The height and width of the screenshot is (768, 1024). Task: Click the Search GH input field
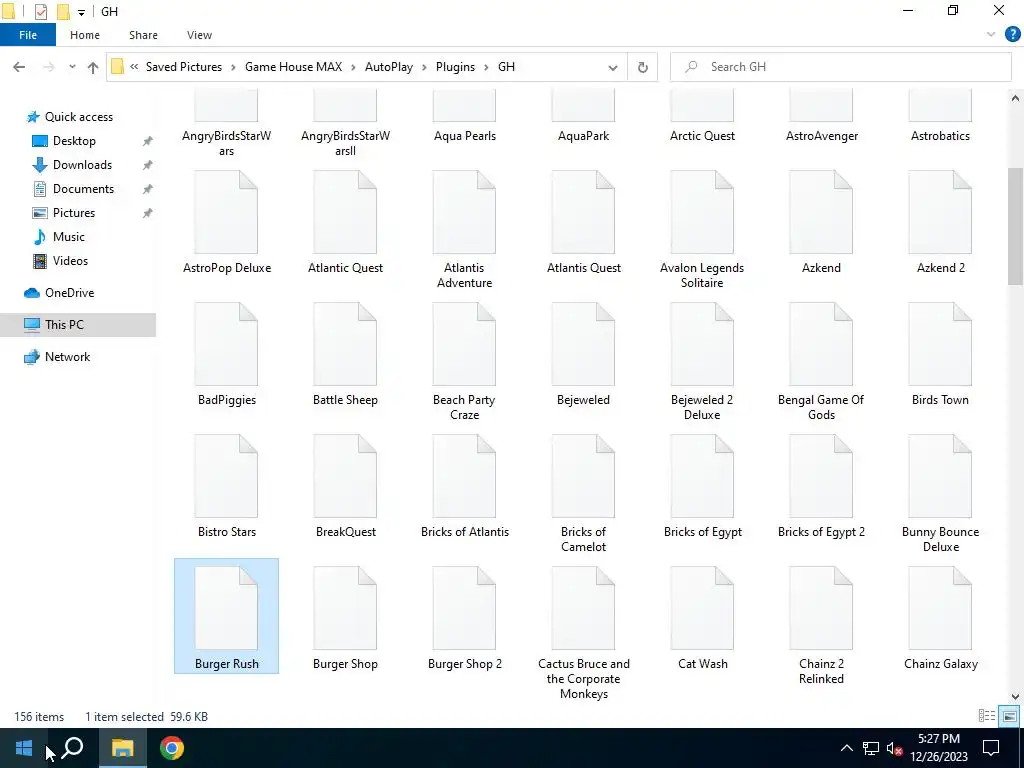(x=840, y=67)
